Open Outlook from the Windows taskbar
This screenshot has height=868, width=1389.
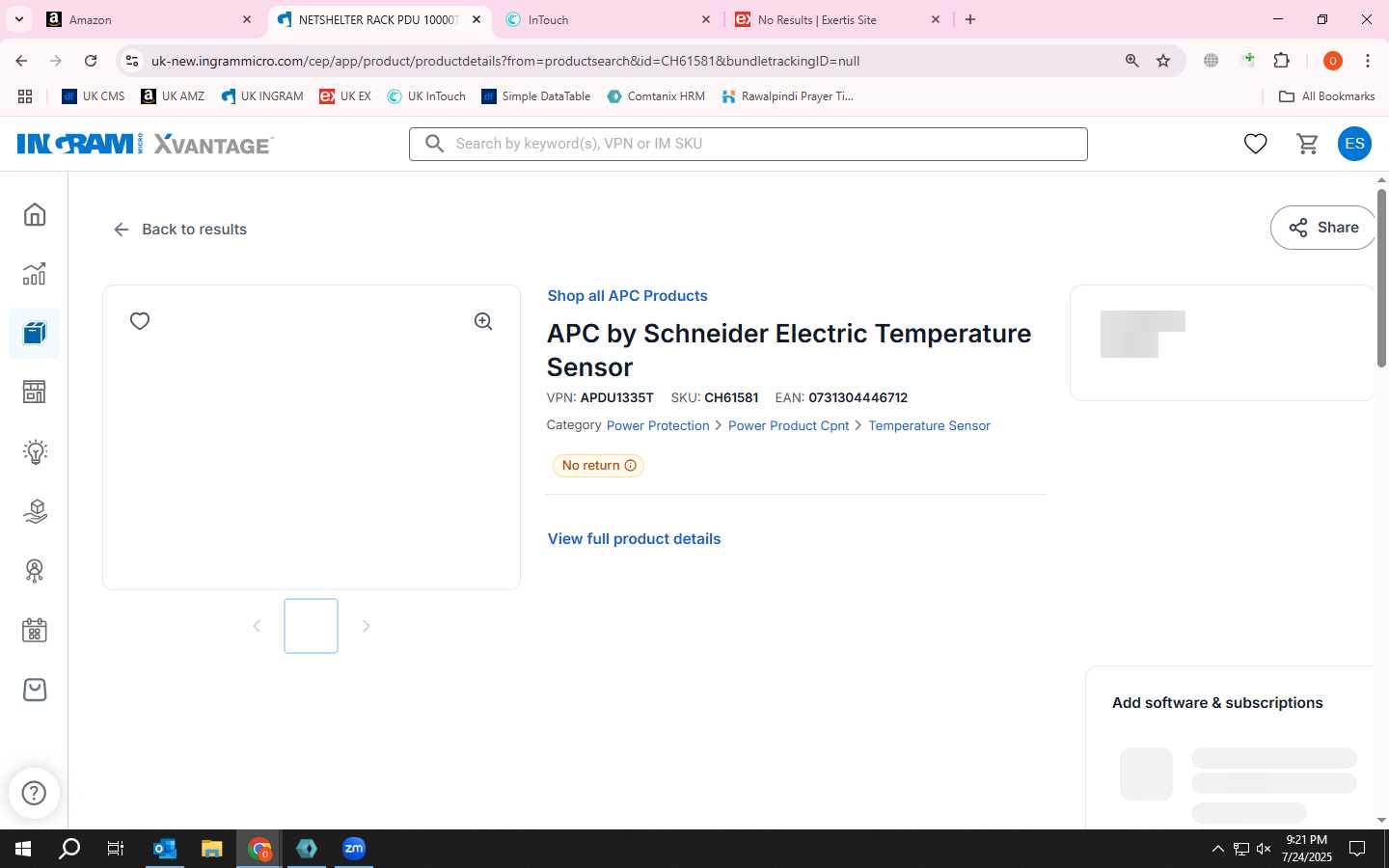(165, 849)
